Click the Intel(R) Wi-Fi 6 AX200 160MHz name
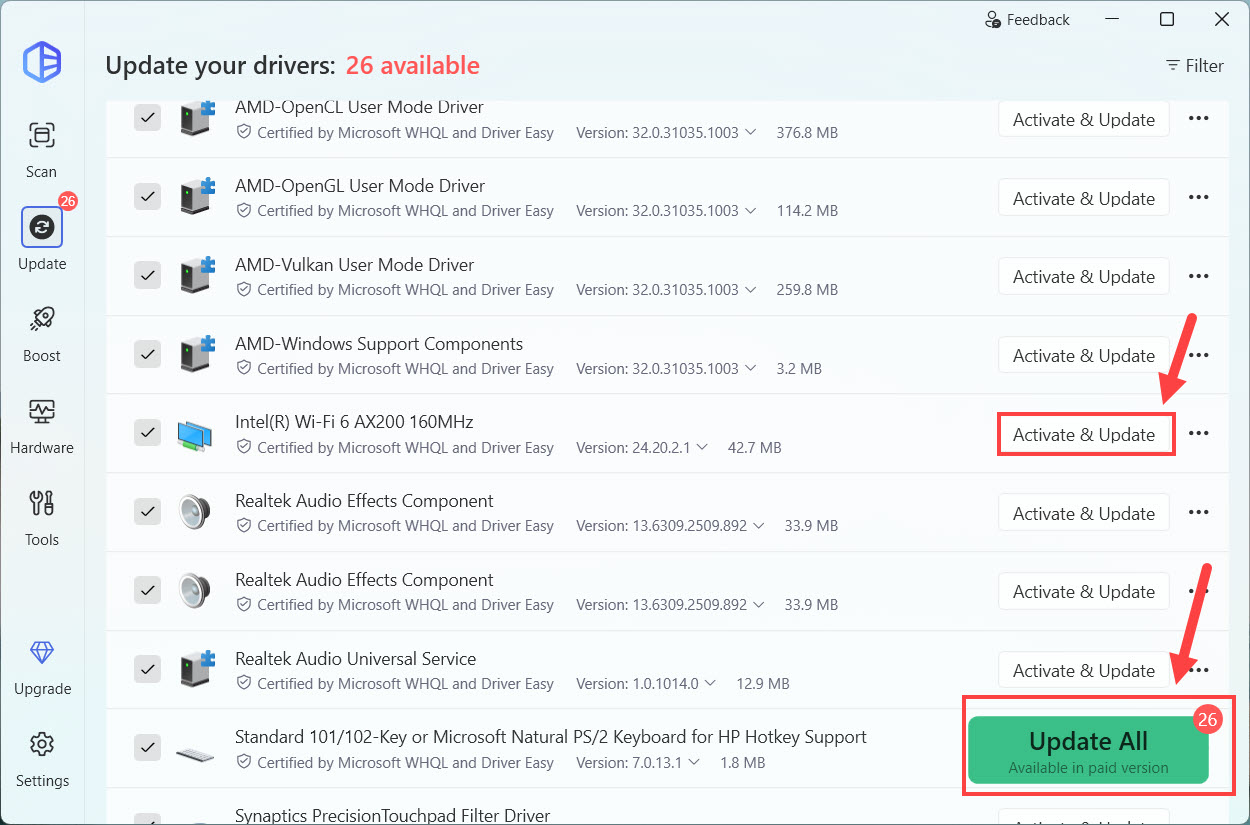The width and height of the screenshot is (1250, 825). click(x=354, y=422)
